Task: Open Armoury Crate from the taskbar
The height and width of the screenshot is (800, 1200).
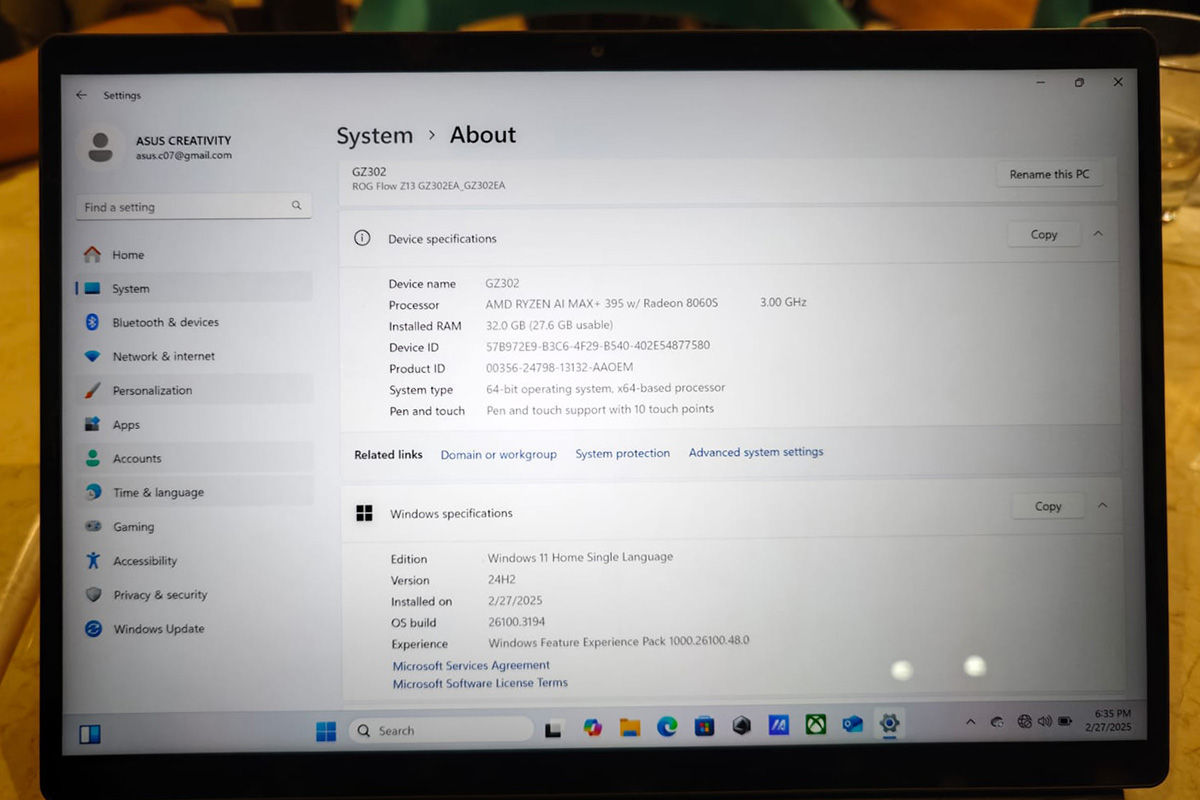Action: 741,726
